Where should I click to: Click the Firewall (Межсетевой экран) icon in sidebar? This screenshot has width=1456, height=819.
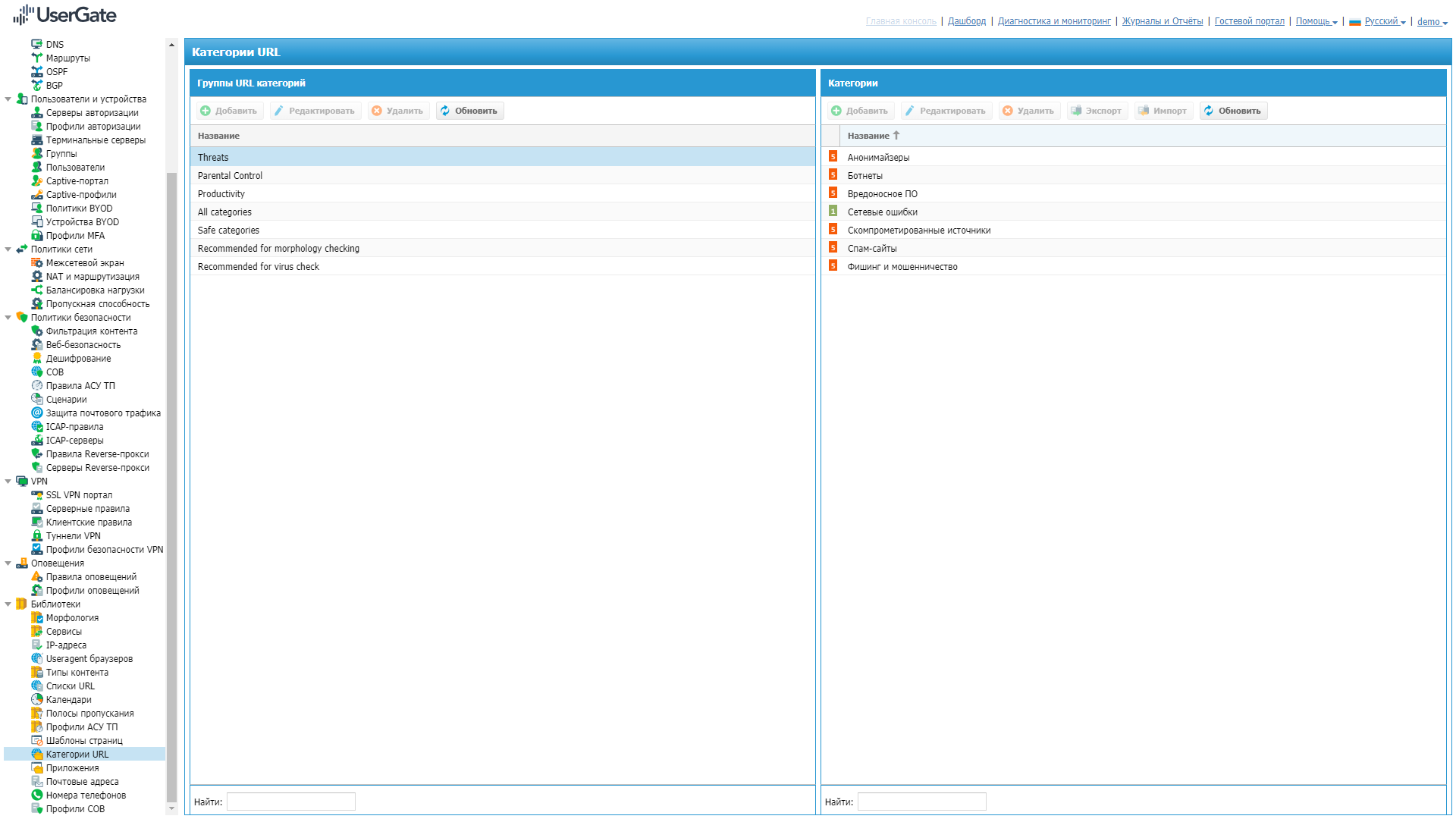click(36, 263)
